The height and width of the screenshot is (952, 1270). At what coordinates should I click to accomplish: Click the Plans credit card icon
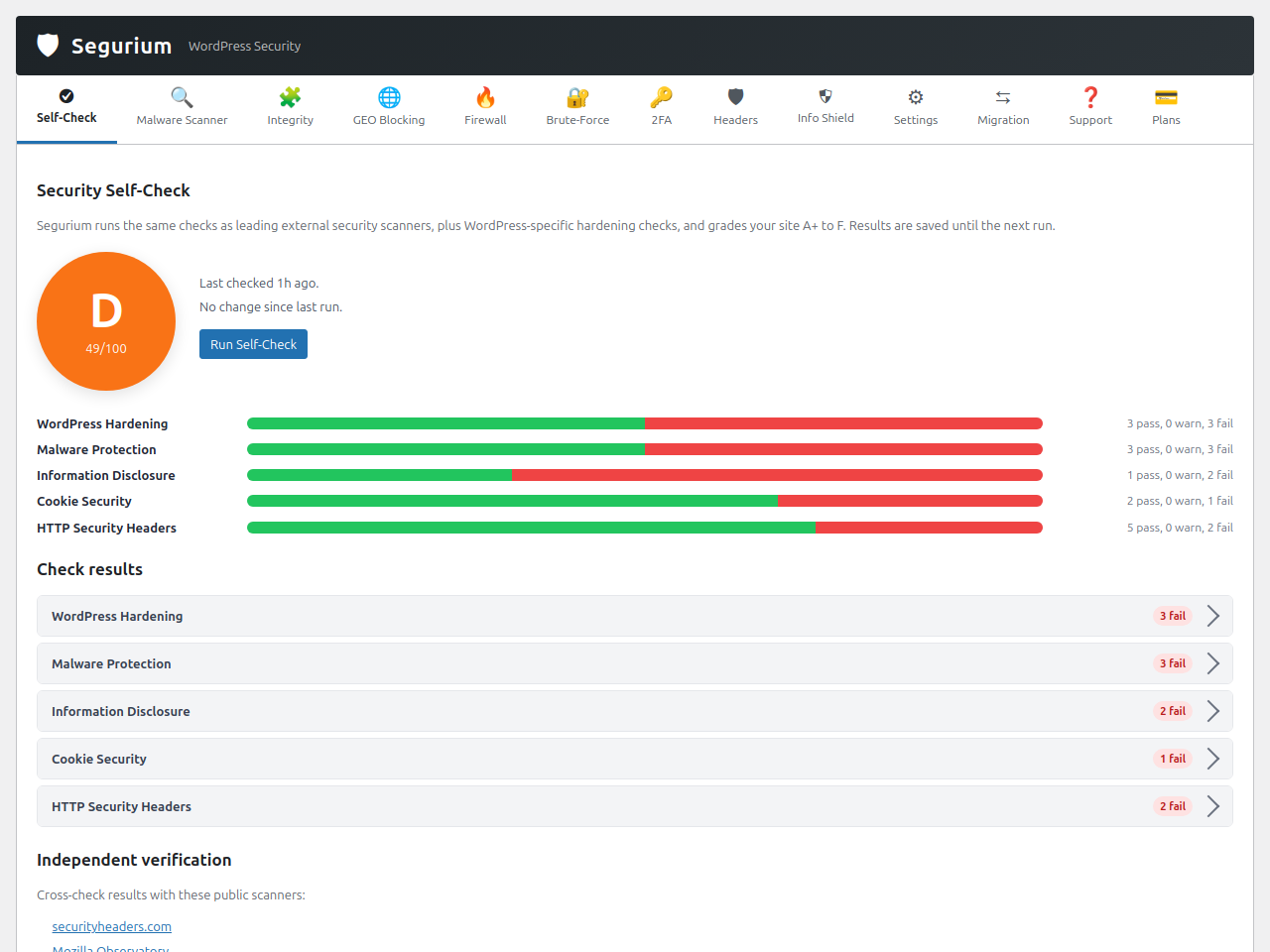[1166, 97]
